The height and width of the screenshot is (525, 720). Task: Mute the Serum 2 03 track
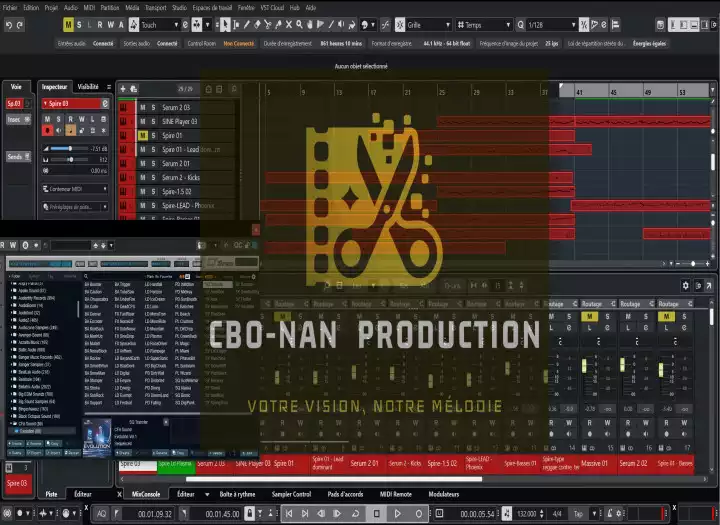143,107
